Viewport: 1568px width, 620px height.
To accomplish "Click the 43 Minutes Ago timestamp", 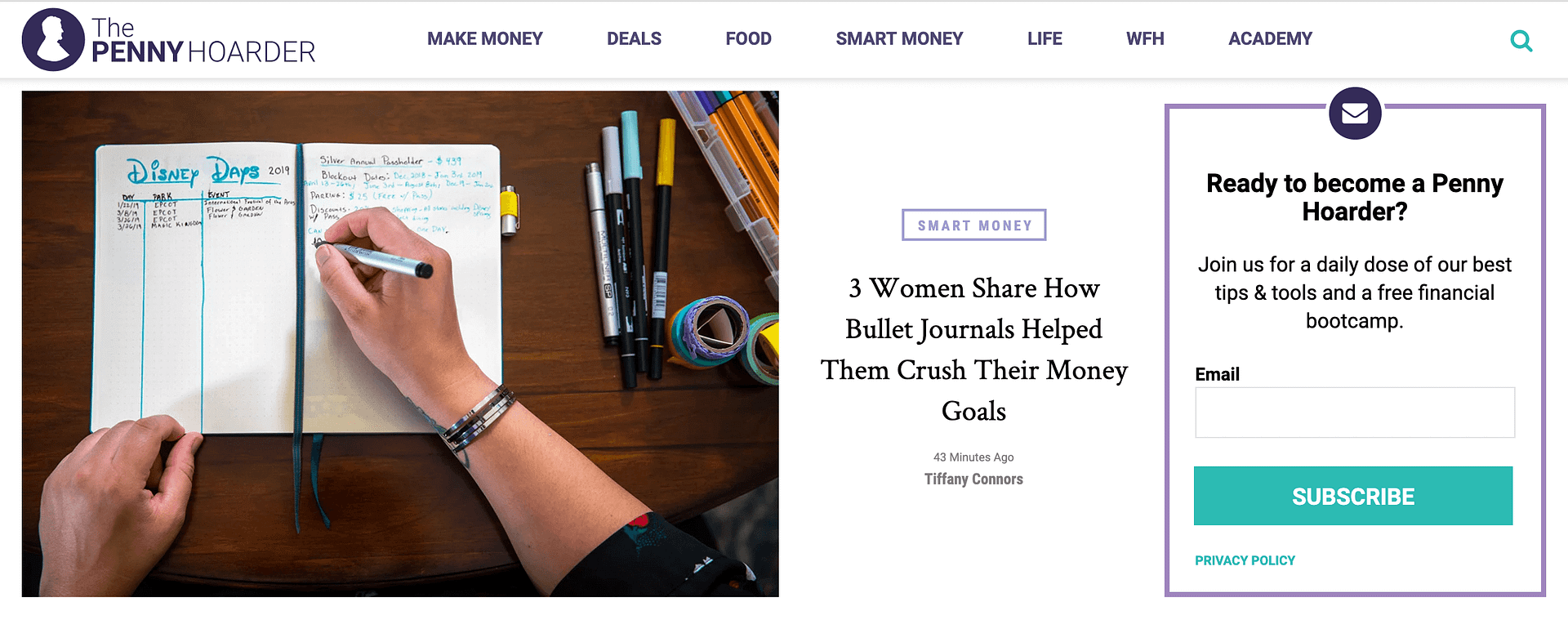I will [973, 457].
